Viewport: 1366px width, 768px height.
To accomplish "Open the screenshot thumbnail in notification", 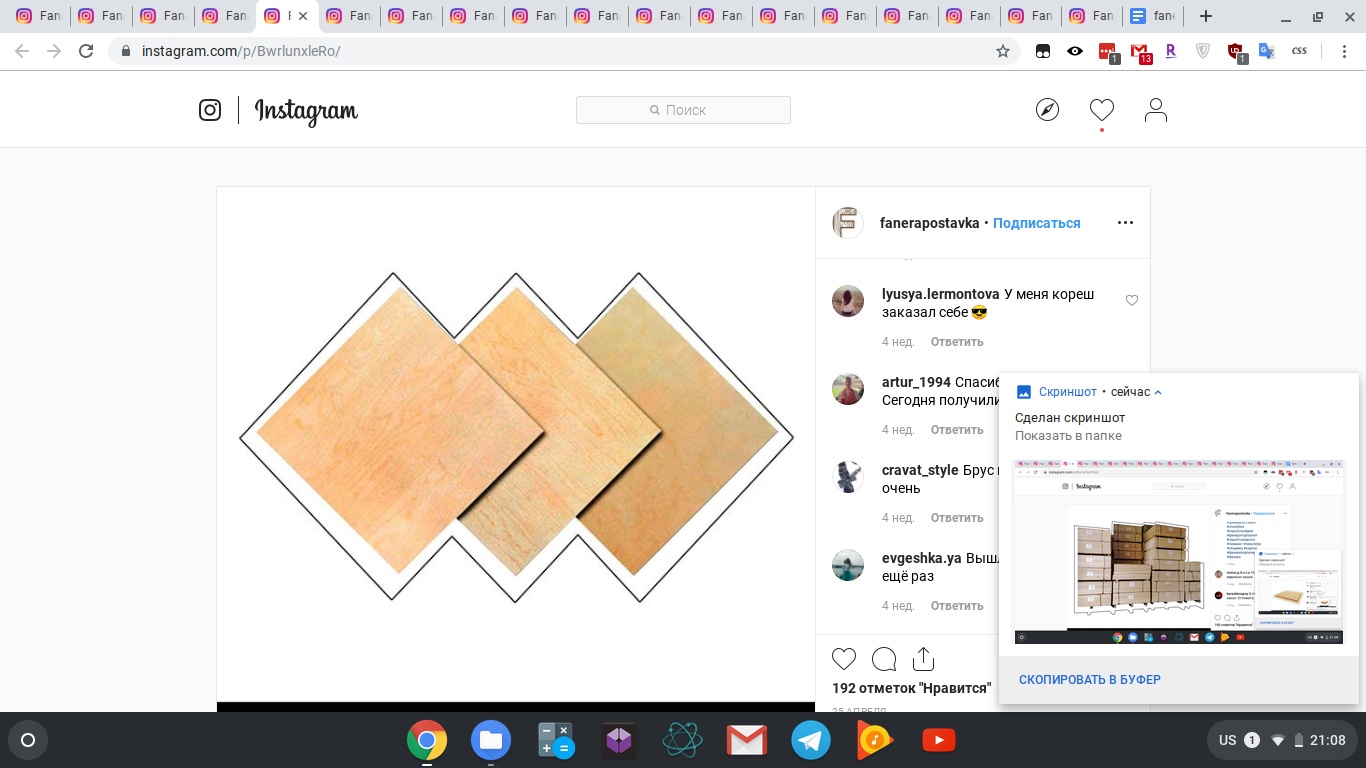I will click(x=1178, y=552).
